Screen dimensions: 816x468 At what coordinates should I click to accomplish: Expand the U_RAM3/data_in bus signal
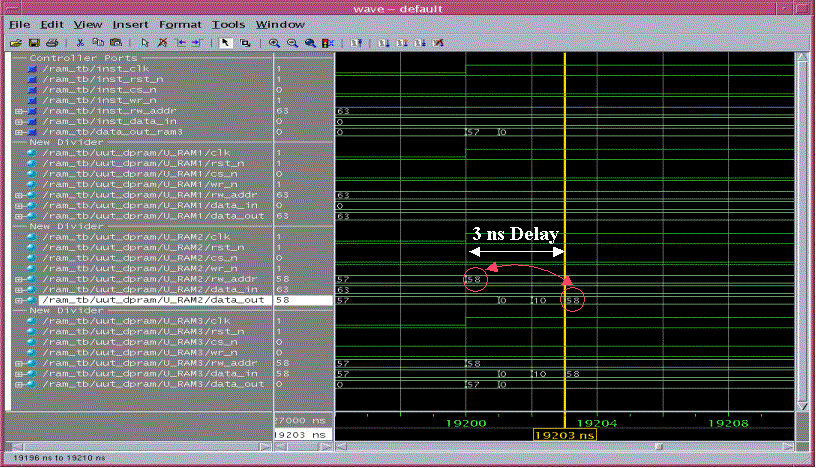pos(18,373)
